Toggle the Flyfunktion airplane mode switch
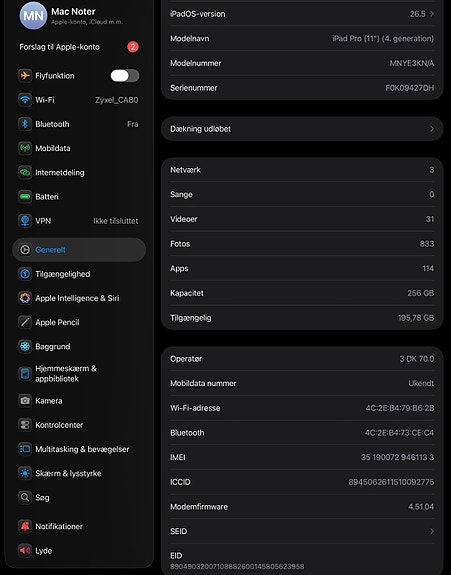 tap(125, 76)
